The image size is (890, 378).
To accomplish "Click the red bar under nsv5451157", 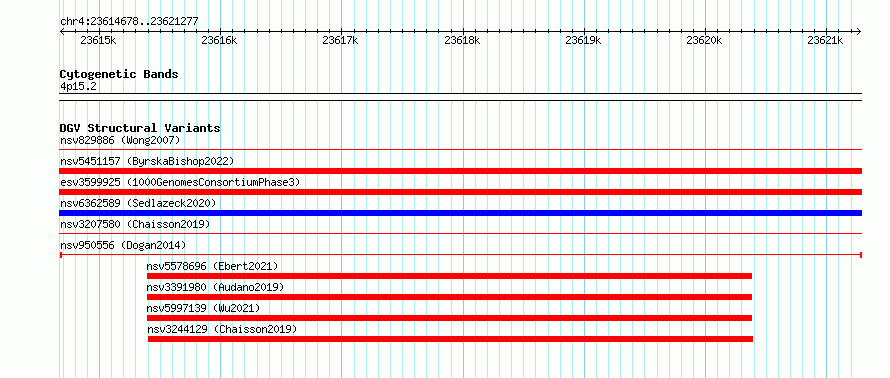I will pyautogui.click(x=460, y=171).
